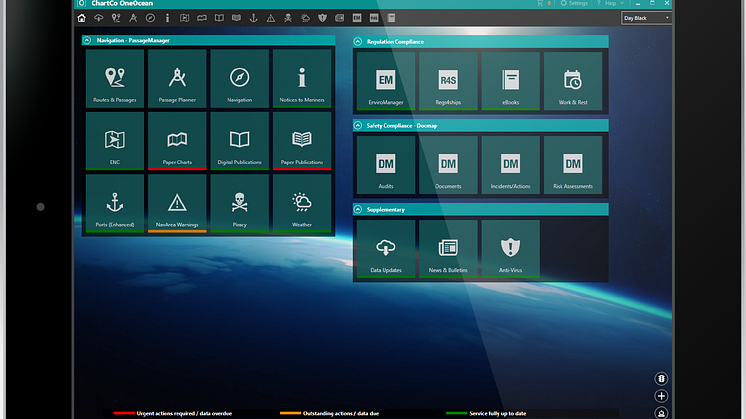Viewport: 746px width, 419px height.
Task: Open the Paper Charts tile
Action: click(x=177, y=141)
